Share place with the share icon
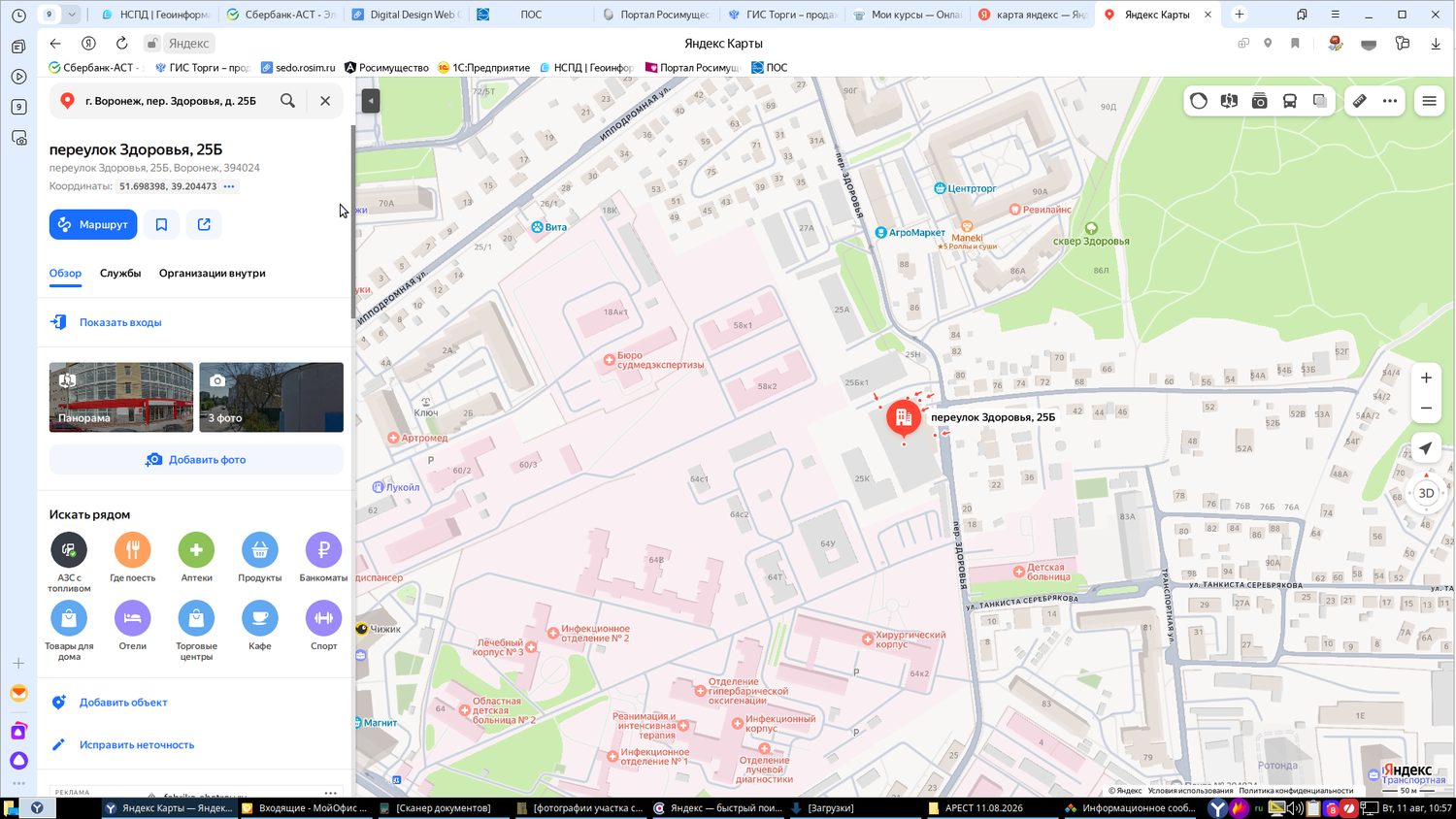The width and height of the screenshot is (1456, 819). (x=204, y=224)
